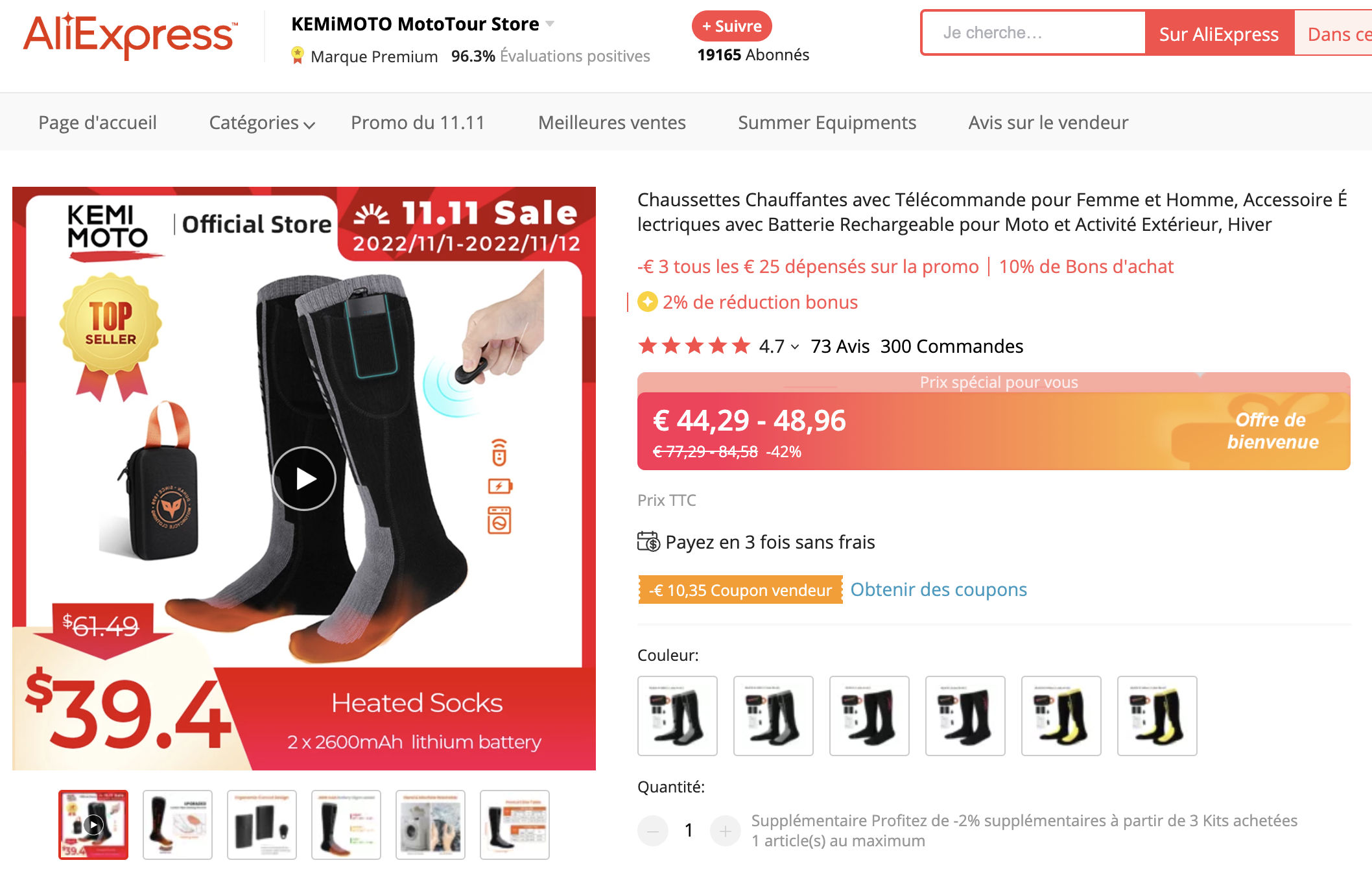The image size is (1372, 869).
Task: Play the heated socks product video
Action: coord(303,479)
